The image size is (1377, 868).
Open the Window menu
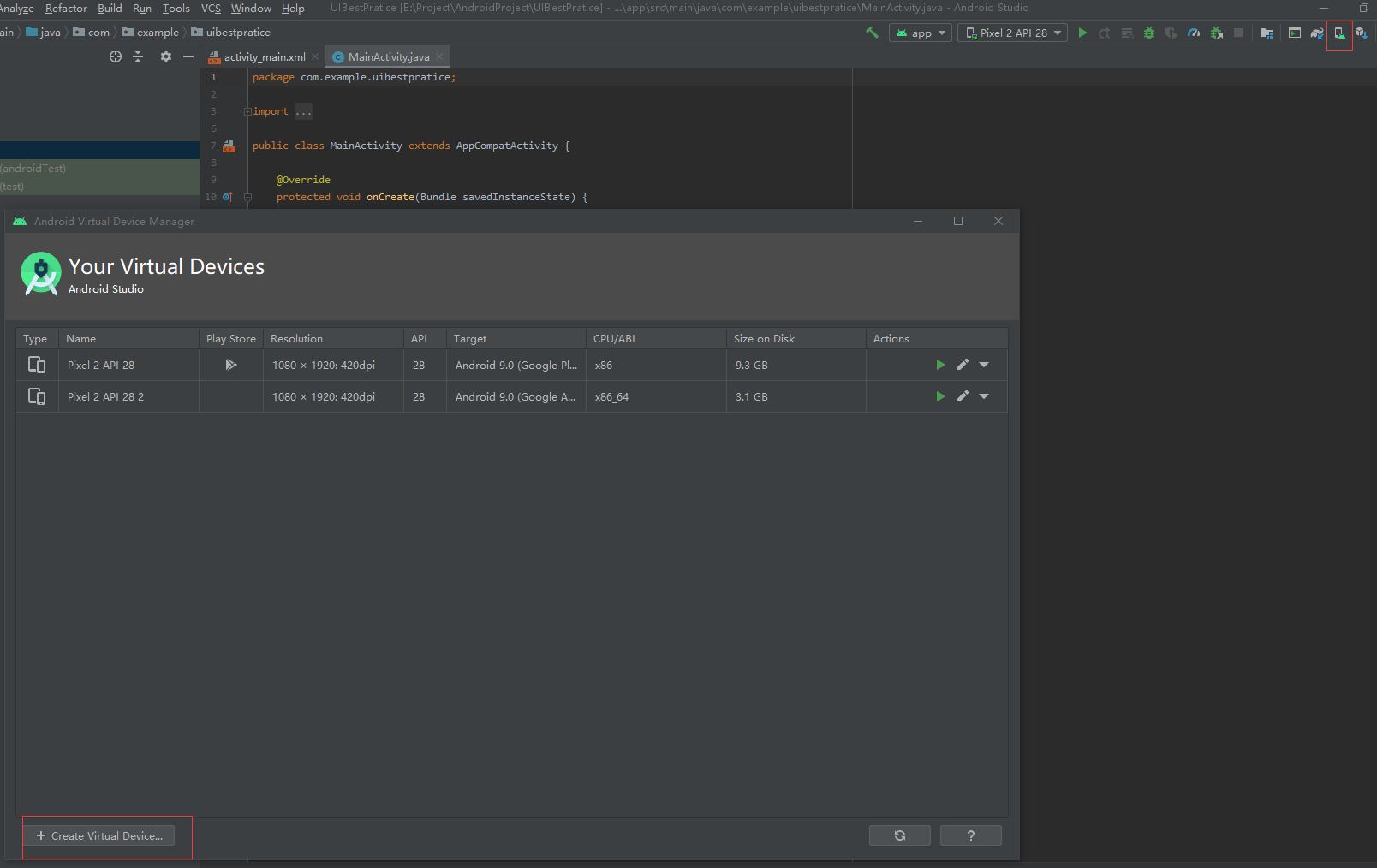pyautogui.click(x=251, y=9)
